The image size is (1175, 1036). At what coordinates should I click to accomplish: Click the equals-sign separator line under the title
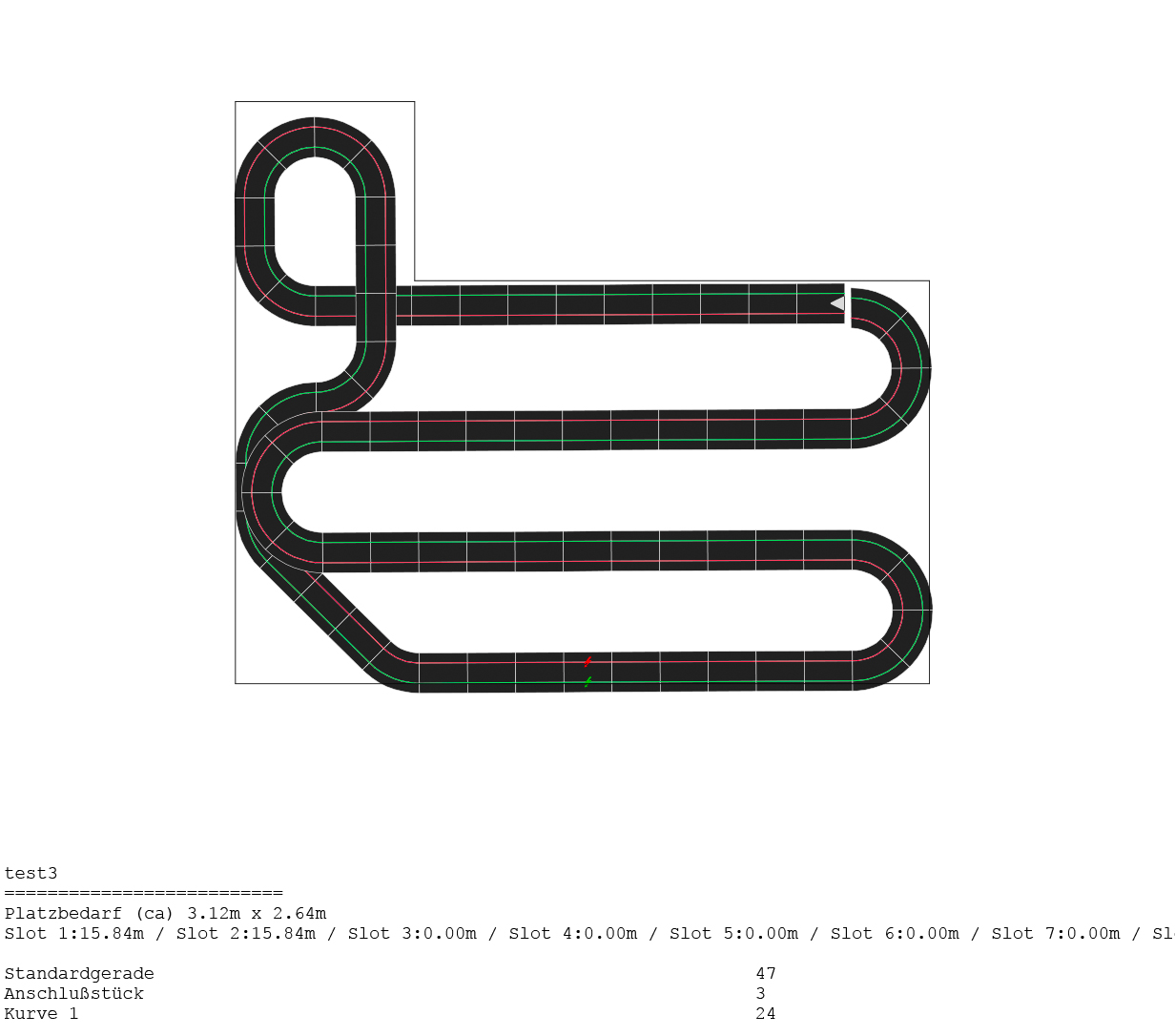(143, 893)
